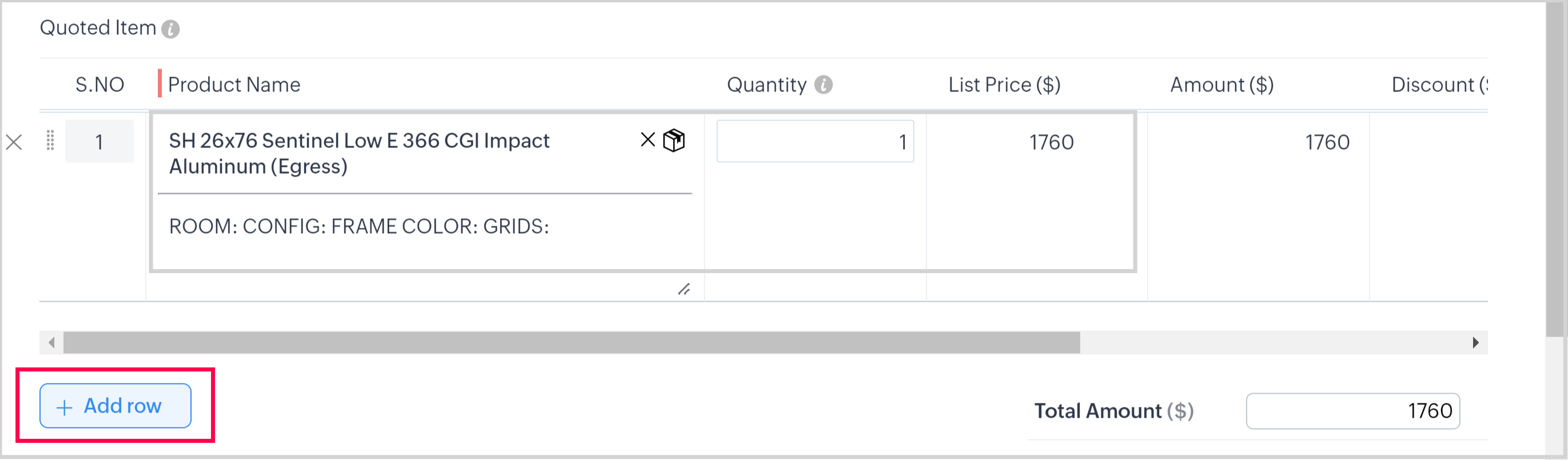The width and height of the screenshot is (1568, 460).
Task: Click the serial number 1 cell
Action: point(100,142)
